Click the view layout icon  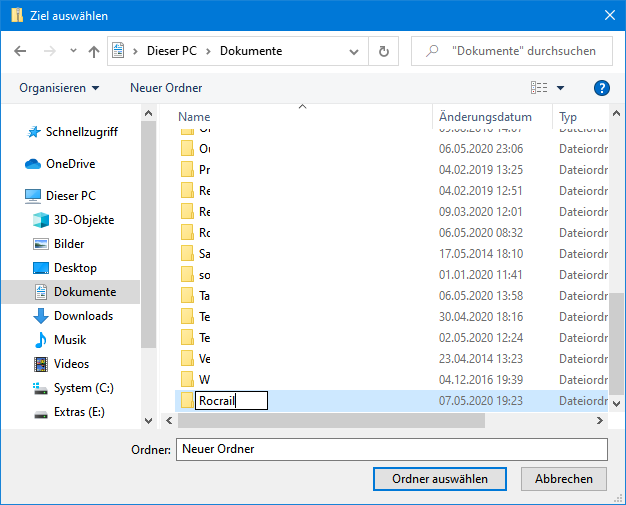(539, 88)
